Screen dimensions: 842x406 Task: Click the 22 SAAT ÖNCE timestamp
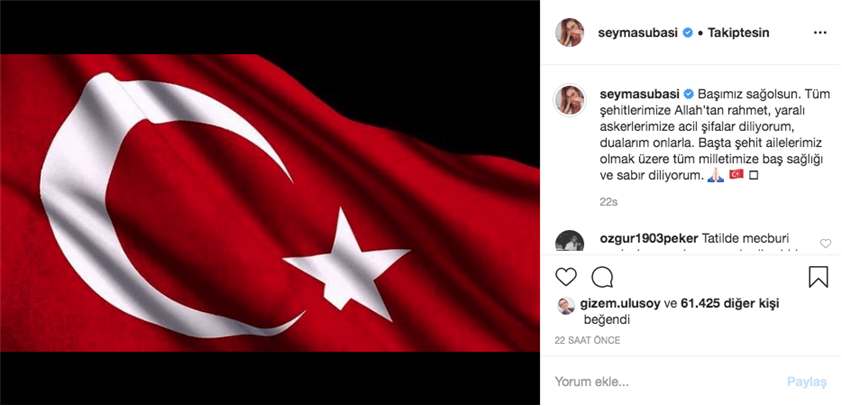pos(587,340)
